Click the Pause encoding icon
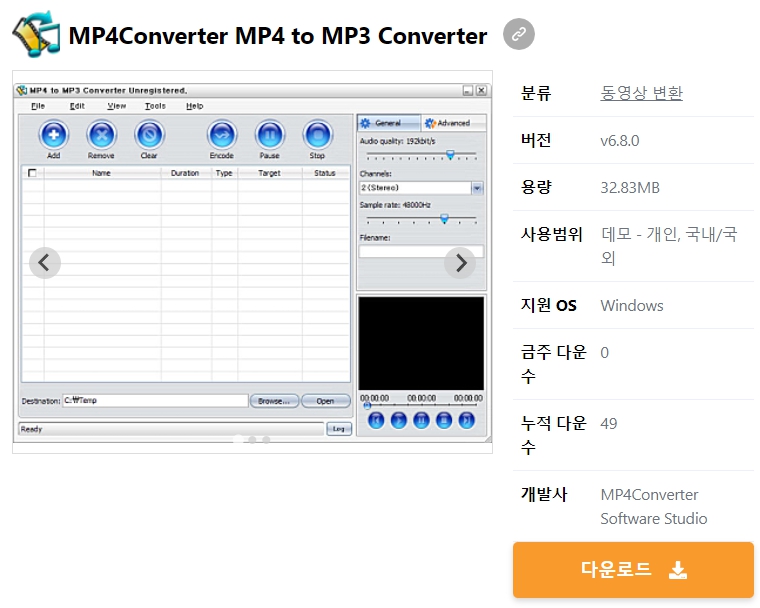This screenshot has width=760, height=608. coord(269,134)
